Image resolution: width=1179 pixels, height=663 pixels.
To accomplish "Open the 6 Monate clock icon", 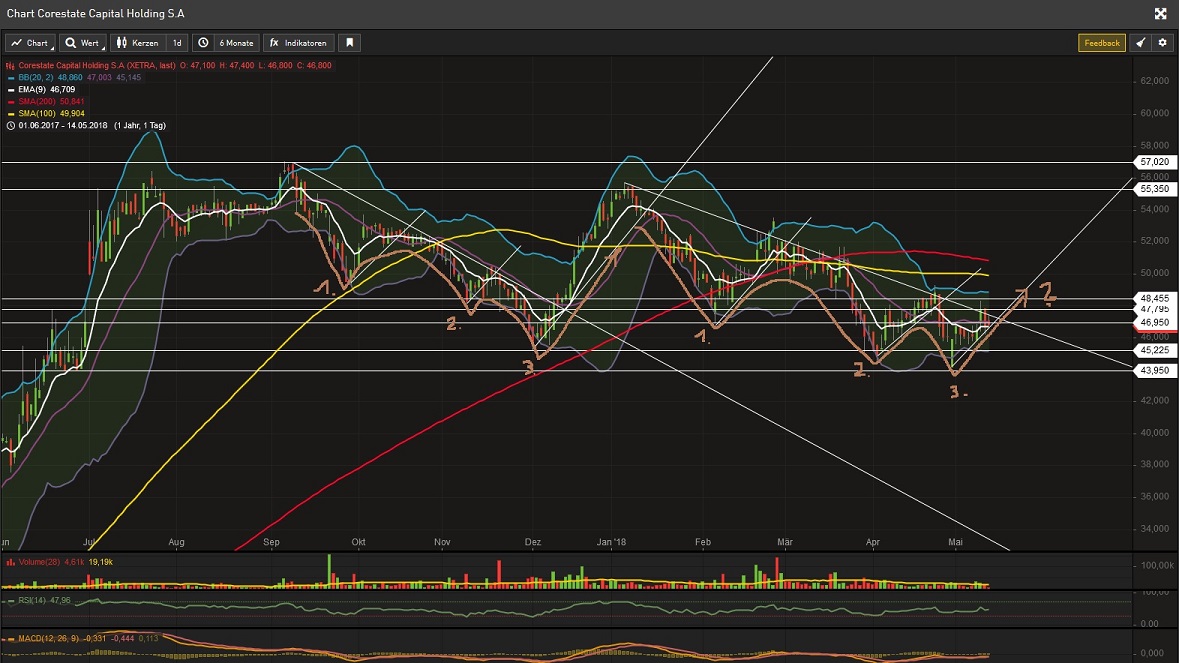I will pos(203,43).
